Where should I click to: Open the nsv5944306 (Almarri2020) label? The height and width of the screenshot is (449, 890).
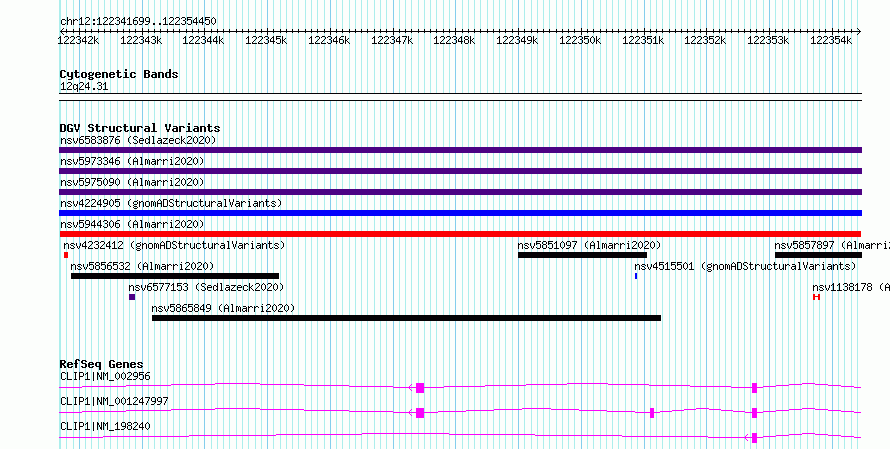tap(132, 224)
